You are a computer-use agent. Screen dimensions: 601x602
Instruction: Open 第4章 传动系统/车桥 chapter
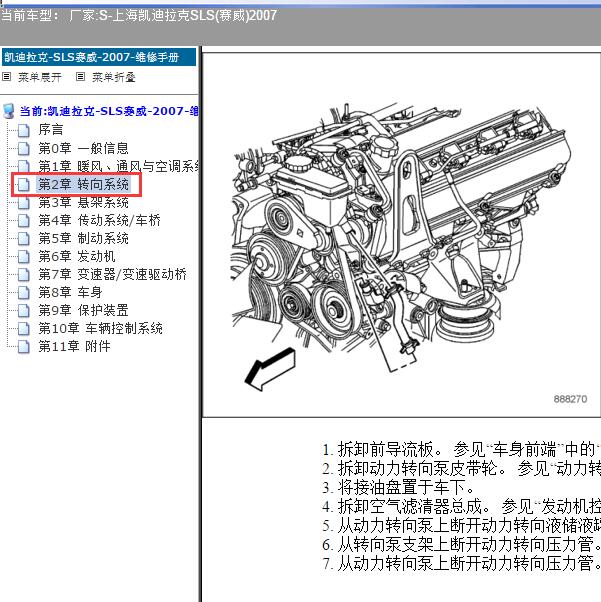click(x=99, y=220)
